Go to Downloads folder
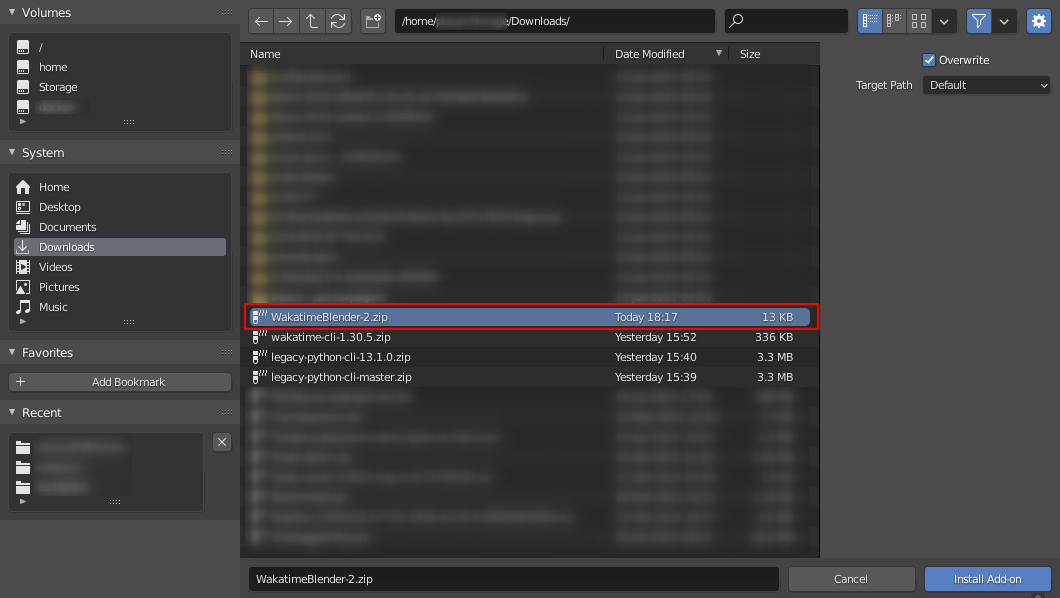This screenshot has width=1060, height=598. 120,247
